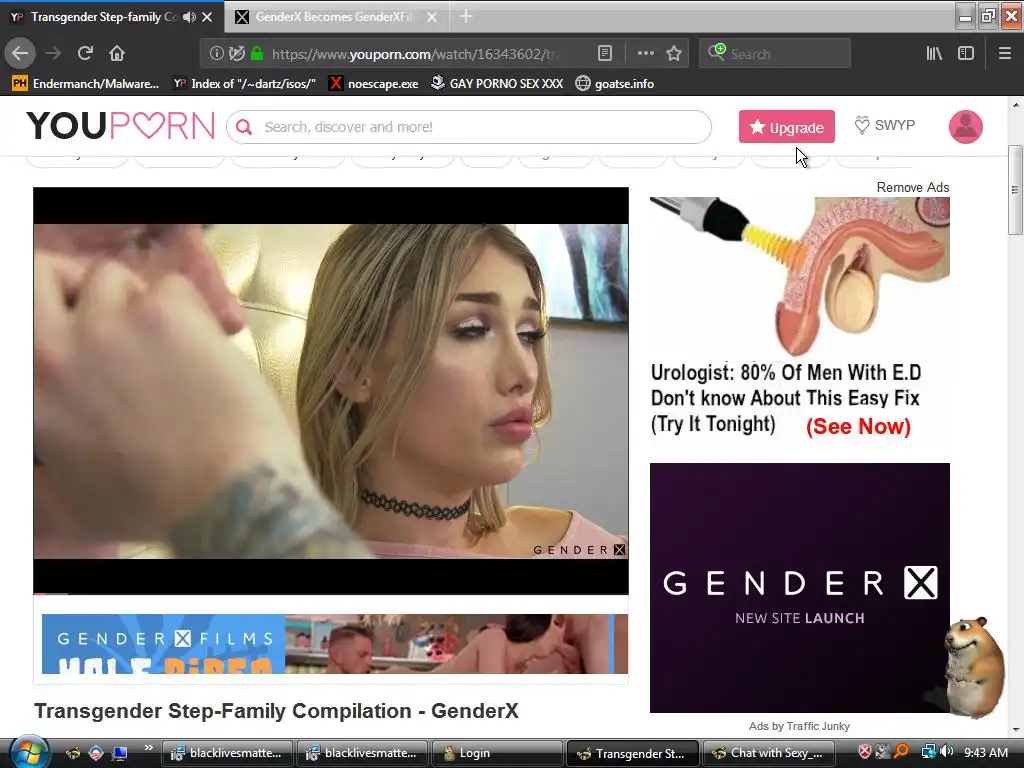The image size is (1024, 768).
Task: Click the site's Search, discover and more field
Action: click(469, 127)
